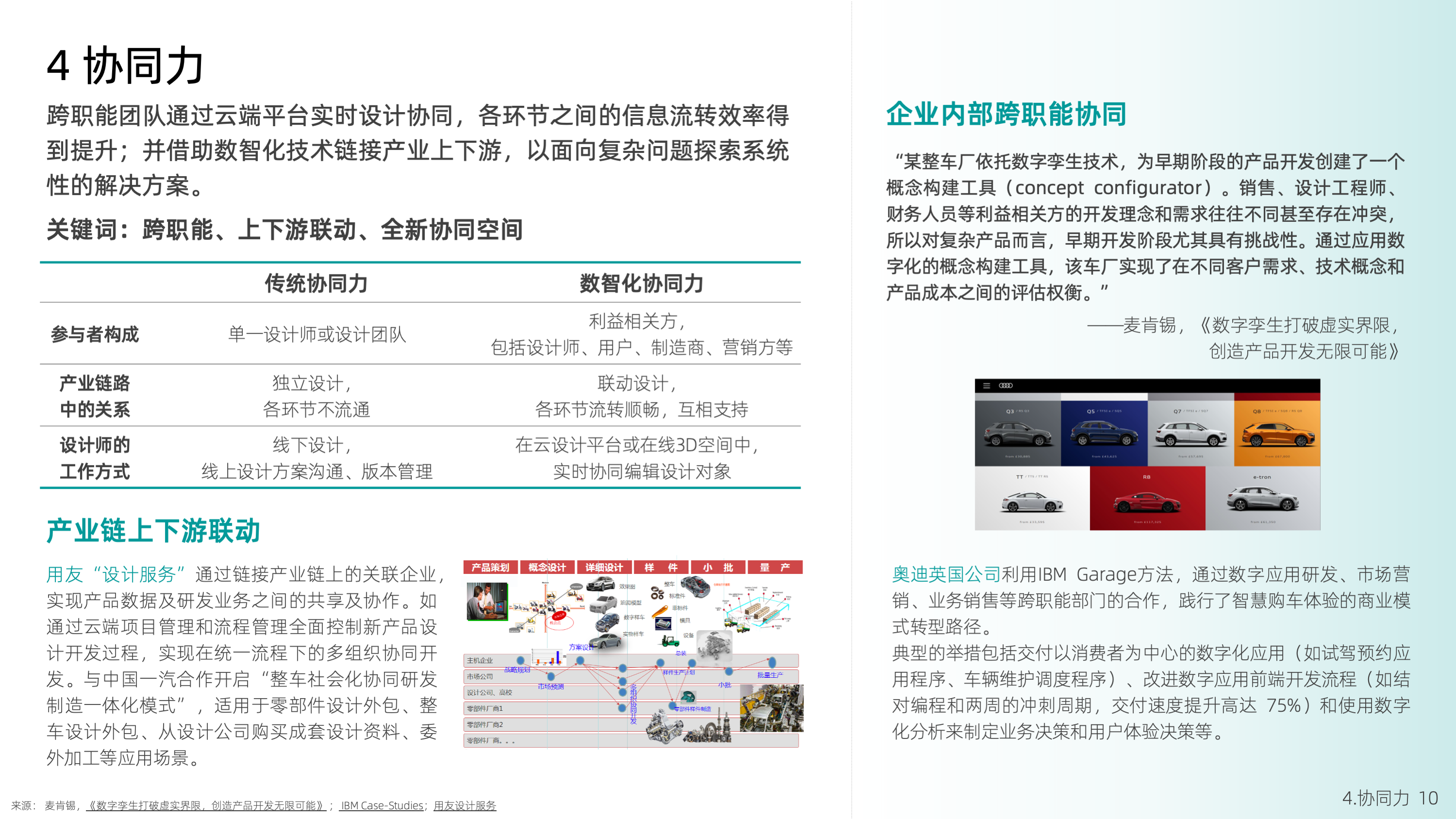Click the 批量生产 label in diagram
The height and width of the screenshot is (819, 1456).
point(770,675)
